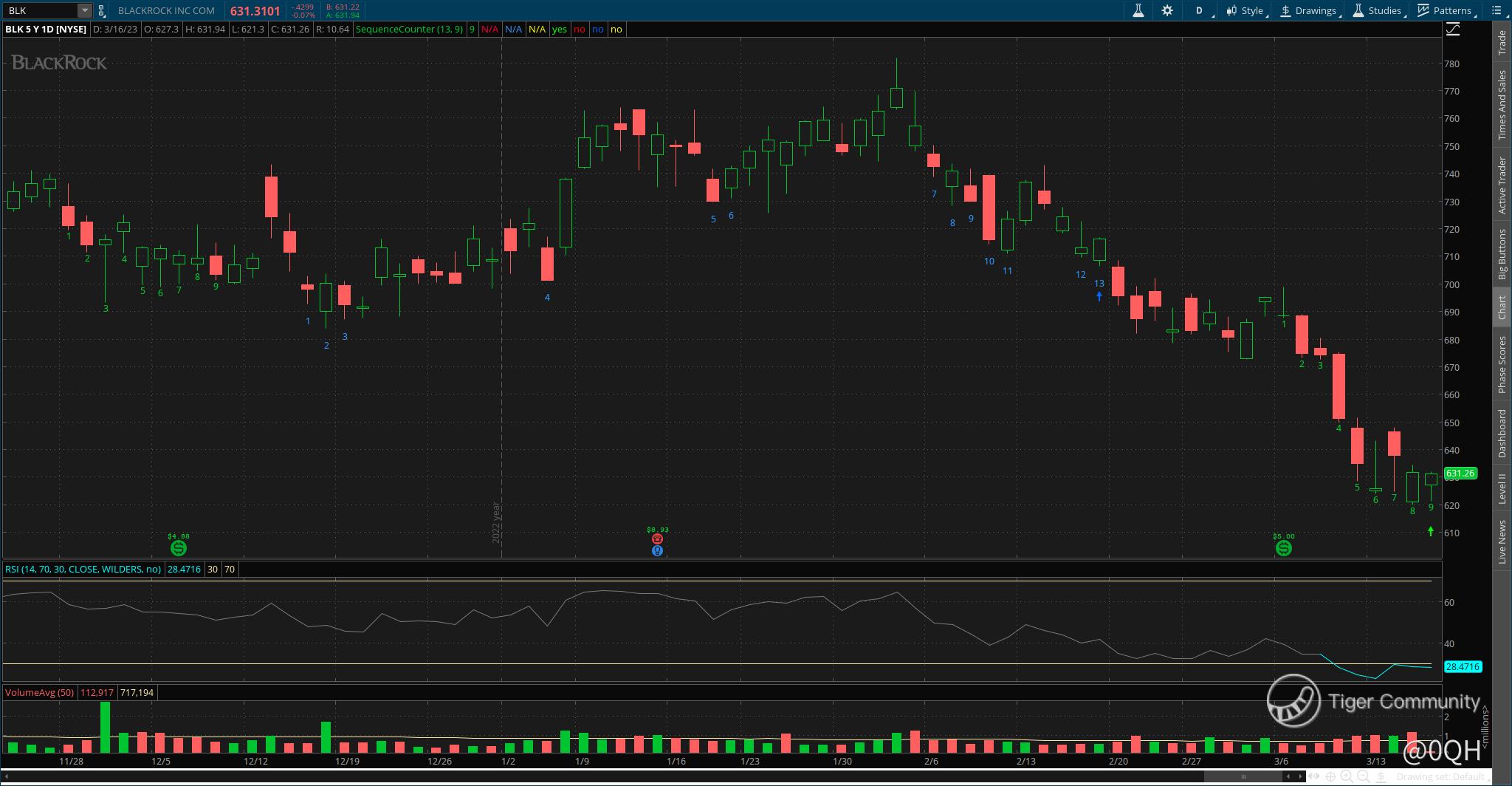Screen dimensions: 1512x786
Task: Open the Times And Sales tab
Action: coord(1501,105)
